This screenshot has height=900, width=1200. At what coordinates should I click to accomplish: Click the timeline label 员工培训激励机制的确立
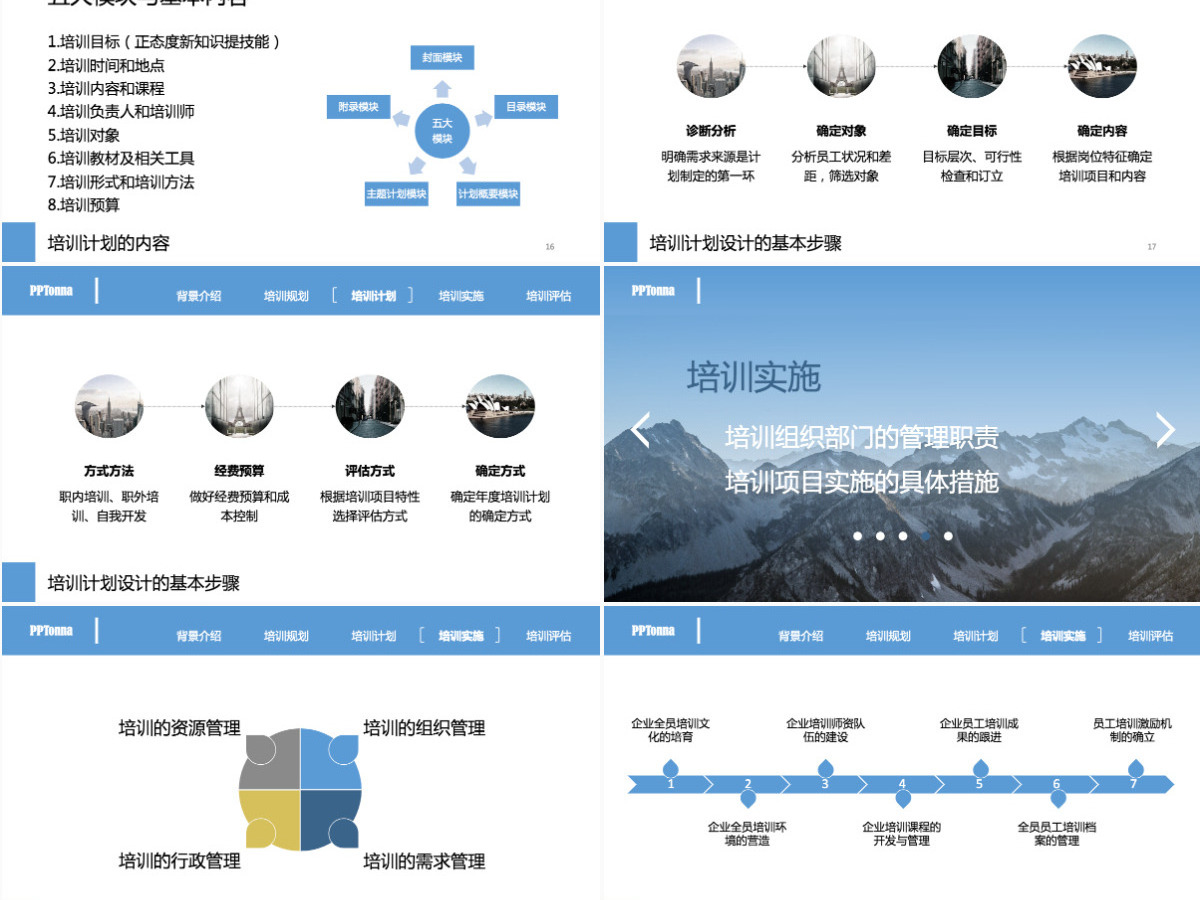coord(1132,730)
